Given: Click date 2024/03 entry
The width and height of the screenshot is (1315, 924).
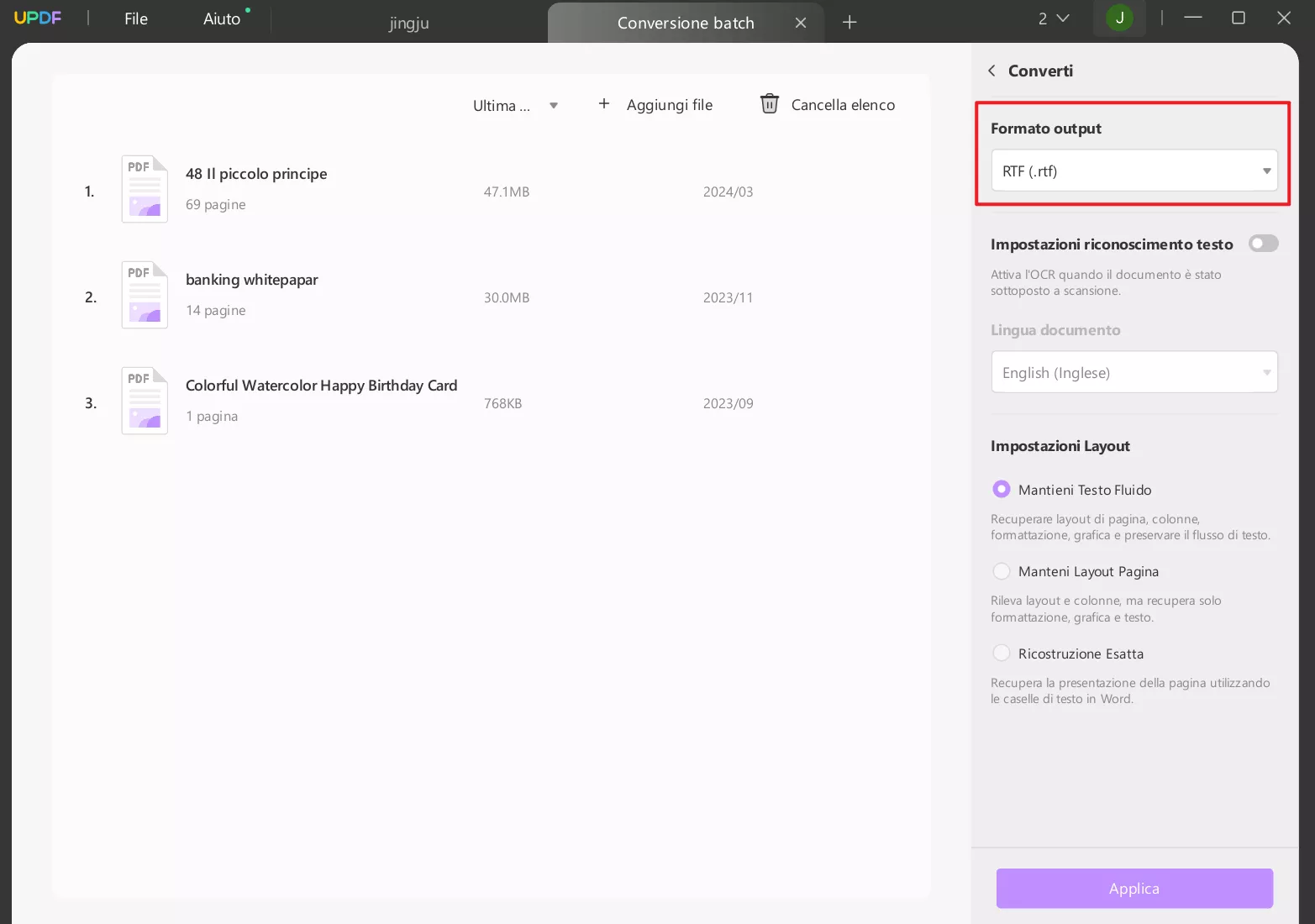Looking at the screenshot, I should tap(729, 192).
